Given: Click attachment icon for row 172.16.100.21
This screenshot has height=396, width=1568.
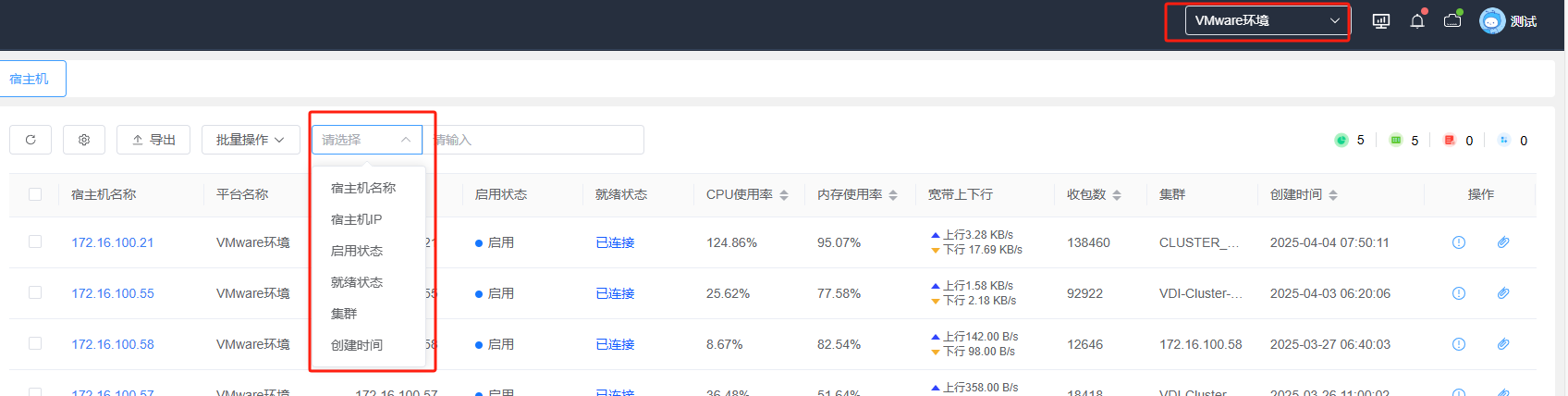Looking at the screenshot, I should (x=1503, y=242).
